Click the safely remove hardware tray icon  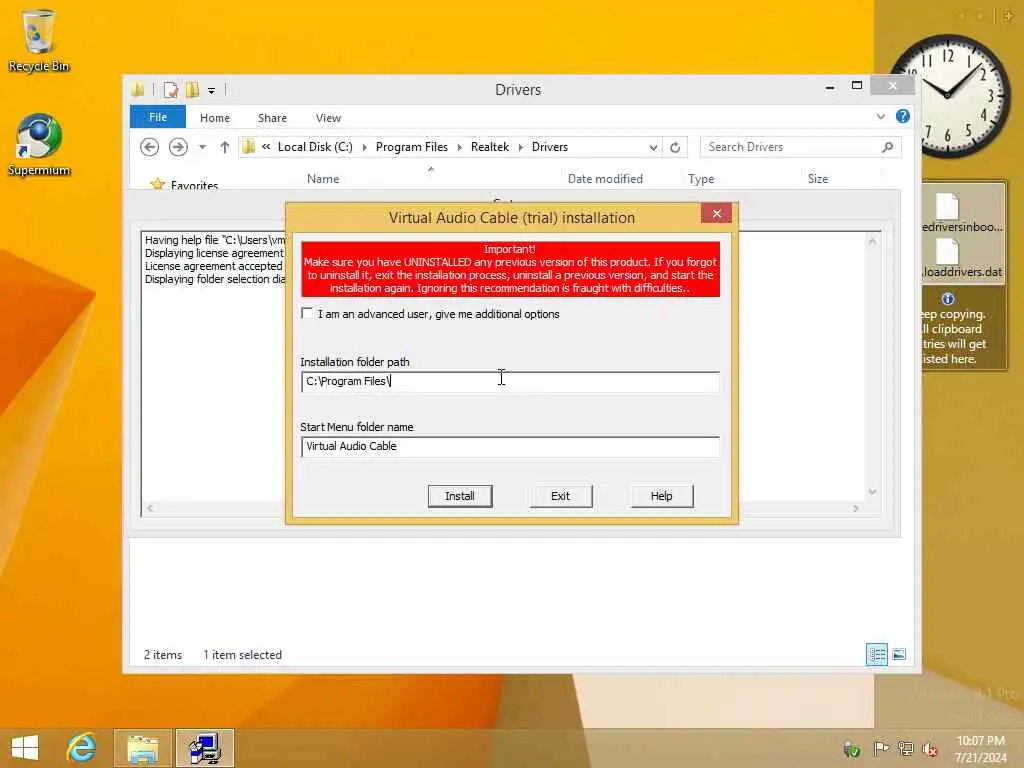click(x=852, y=749)
